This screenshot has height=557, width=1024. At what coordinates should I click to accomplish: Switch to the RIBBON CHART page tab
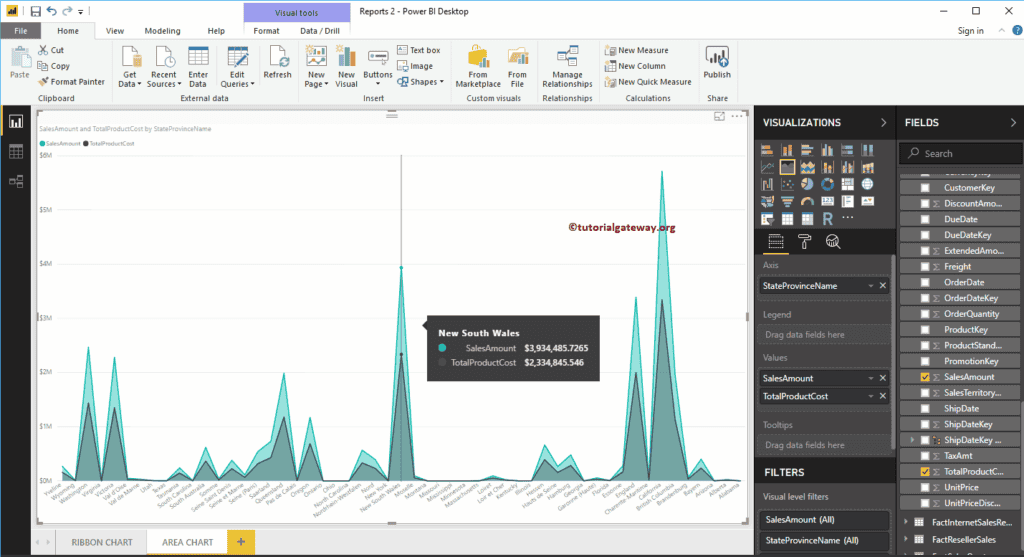point(102,542)
